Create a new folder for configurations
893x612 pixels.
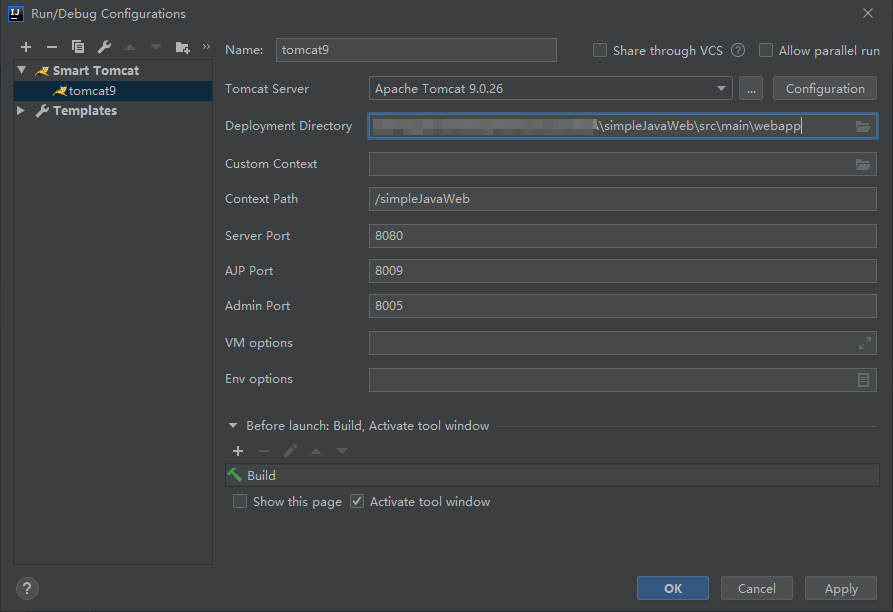(x=182, y=46)
